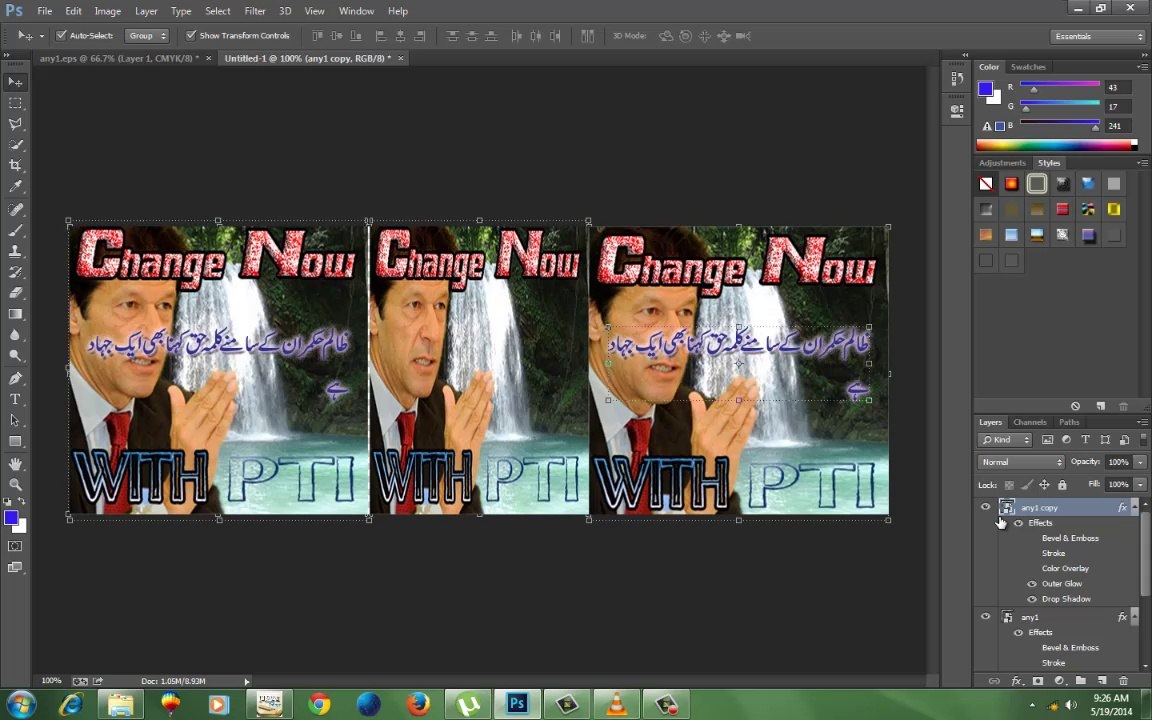Image resolution: width=1152 pixels, height=720 pixels.
Task: Select the Eraser tool
Action: click(15, 292)
